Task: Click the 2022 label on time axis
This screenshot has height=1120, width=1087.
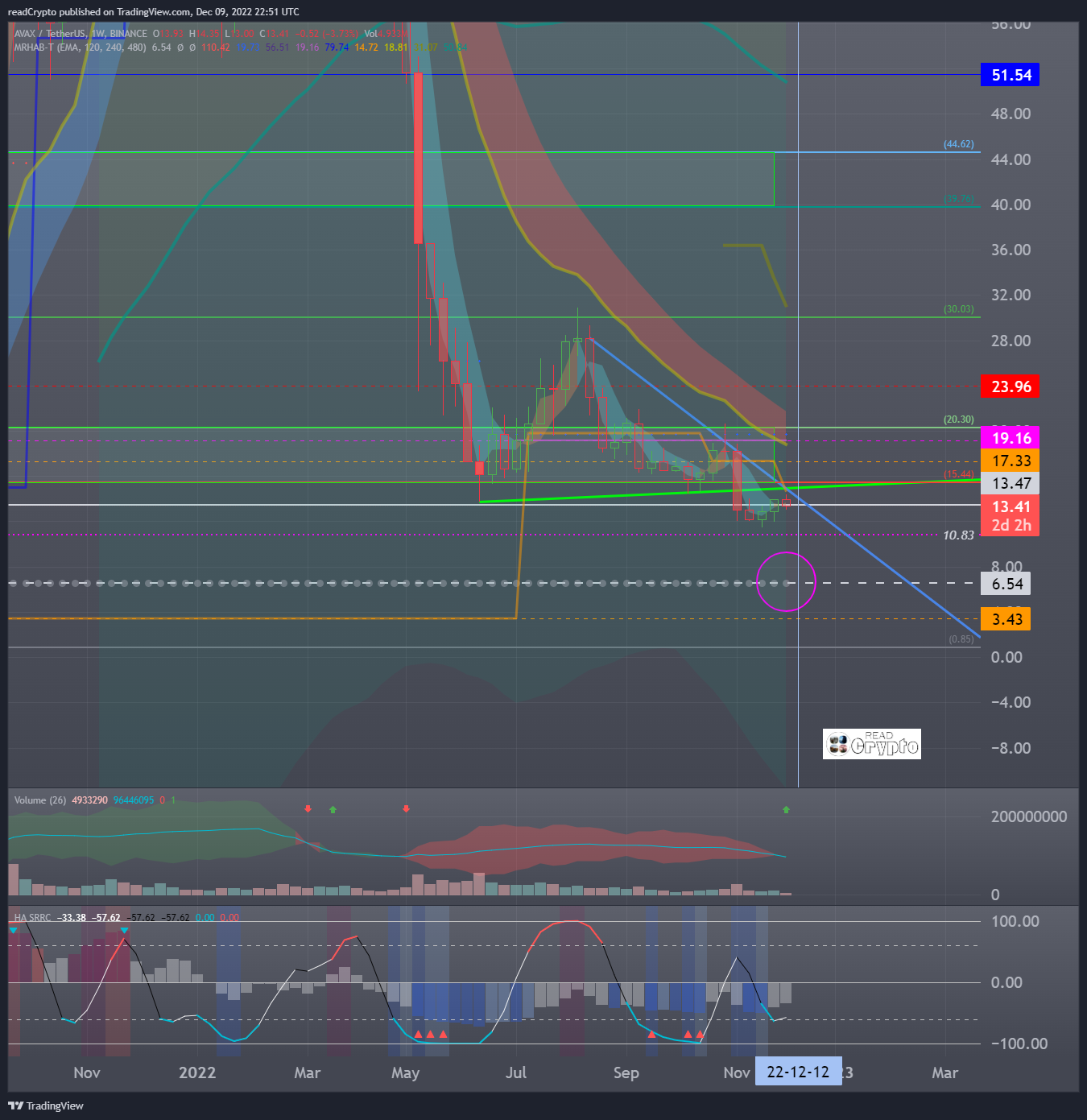Action: [197, 1072]
